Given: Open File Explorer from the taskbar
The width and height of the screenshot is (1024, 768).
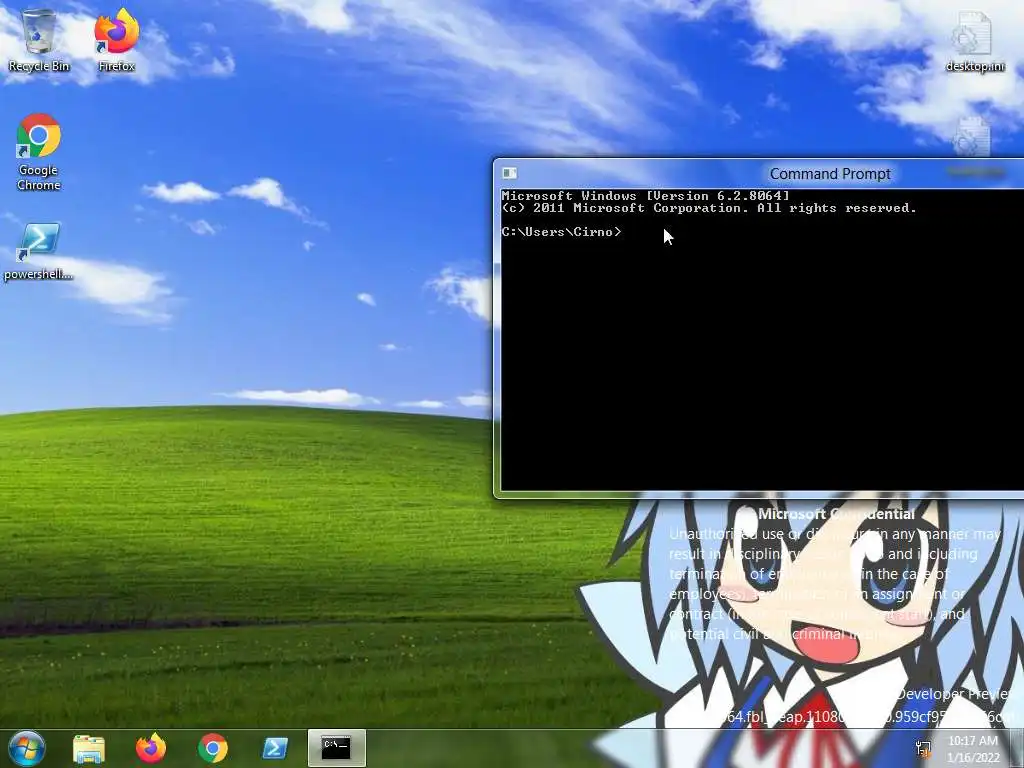Looking at the screenshot, I should point(89,749).
